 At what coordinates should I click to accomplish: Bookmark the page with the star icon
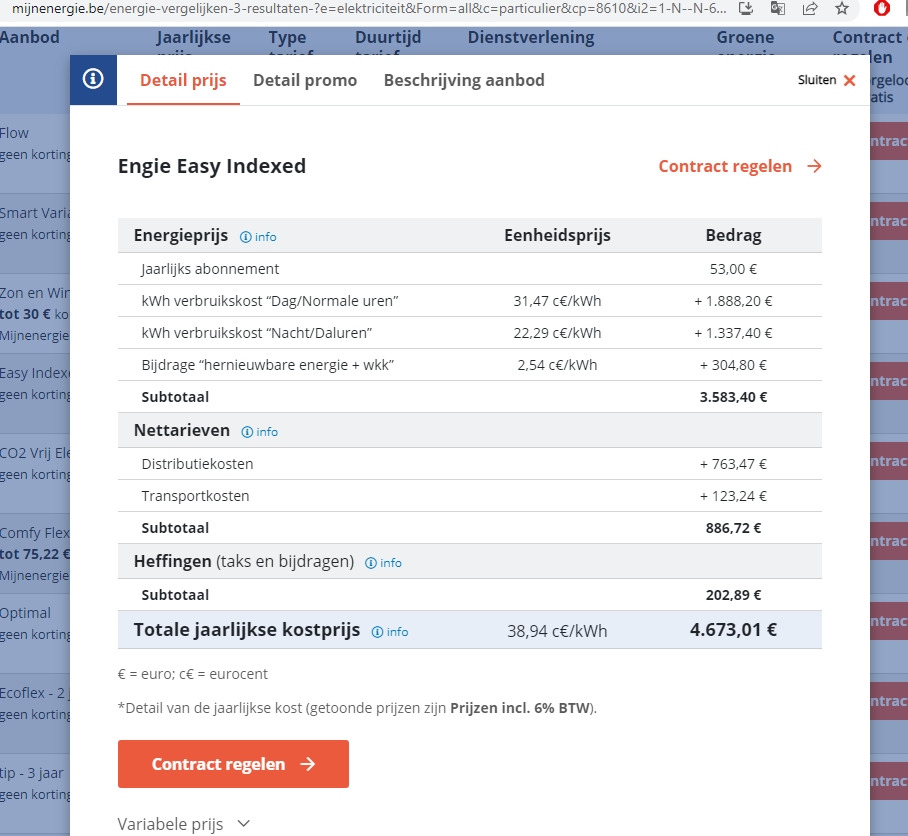842,8
